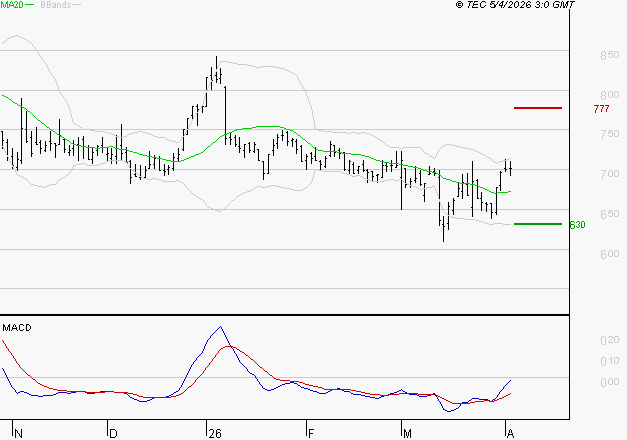Click the highest price bar near 850
The width and height of the screenshot is (627, 440).
pos(216,69)
